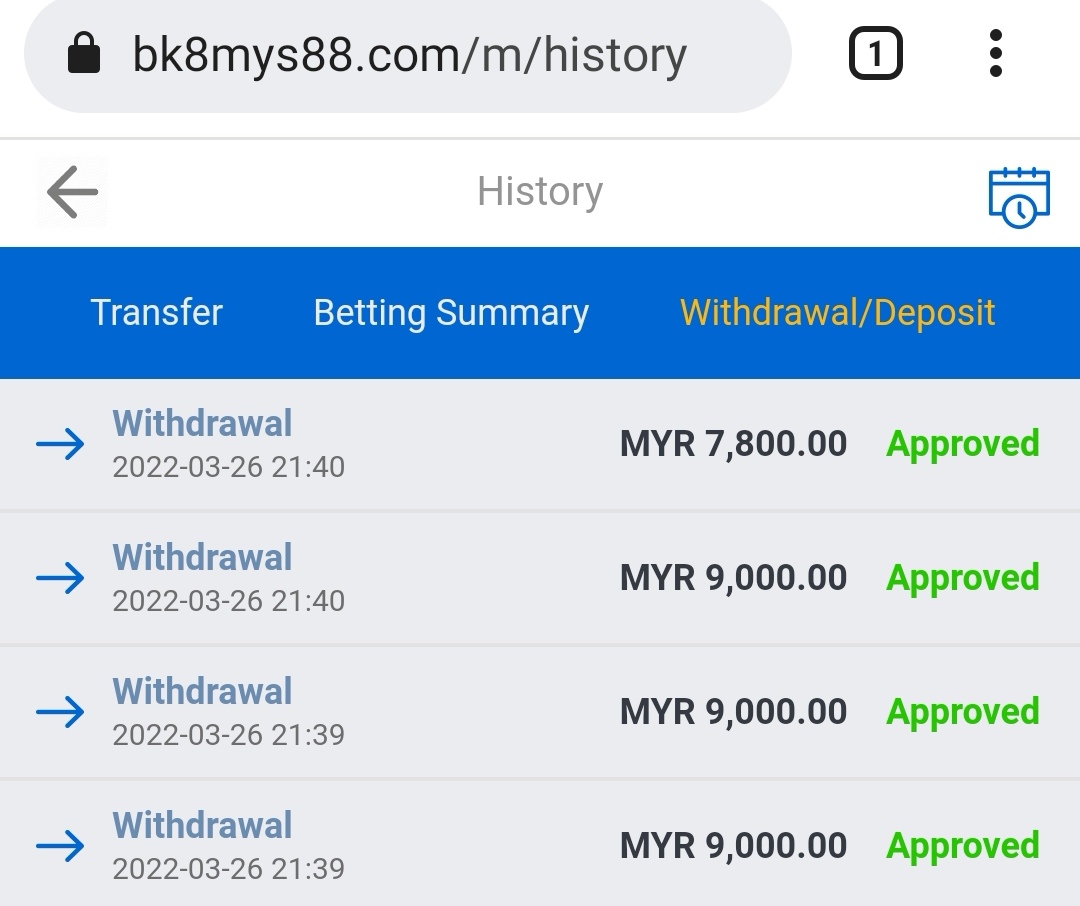Click arrow icon of MYR 7,800.00 withdrawal
1080x906 pixels.
point(60,445)
